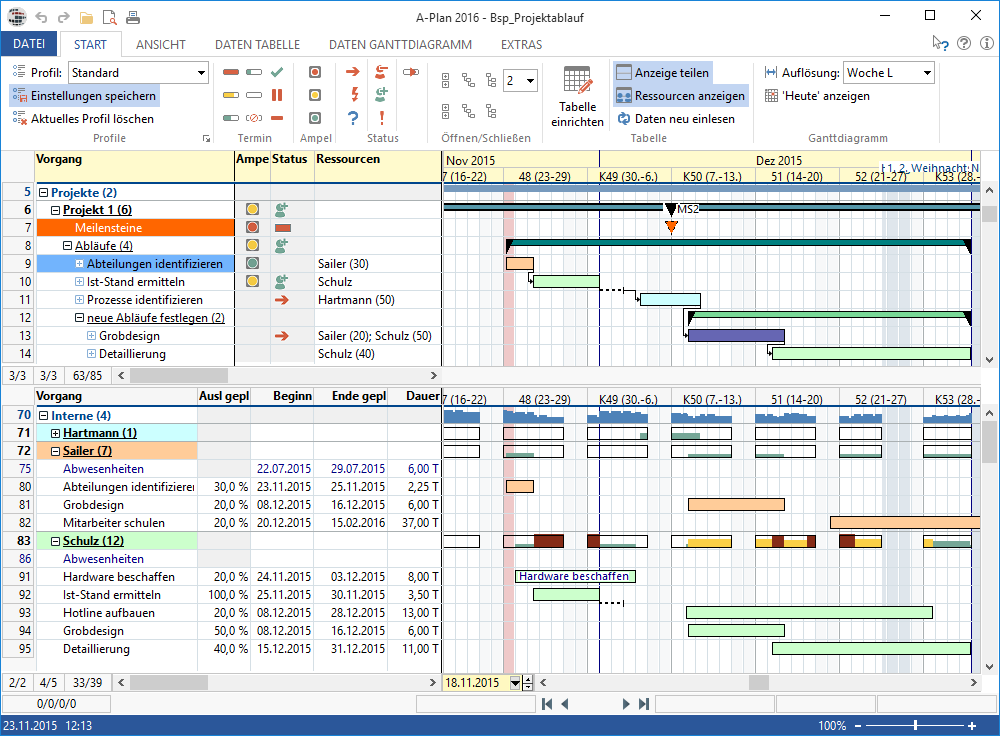
Task: Click the red right-arrow Status icon
Action: [353, 72]
